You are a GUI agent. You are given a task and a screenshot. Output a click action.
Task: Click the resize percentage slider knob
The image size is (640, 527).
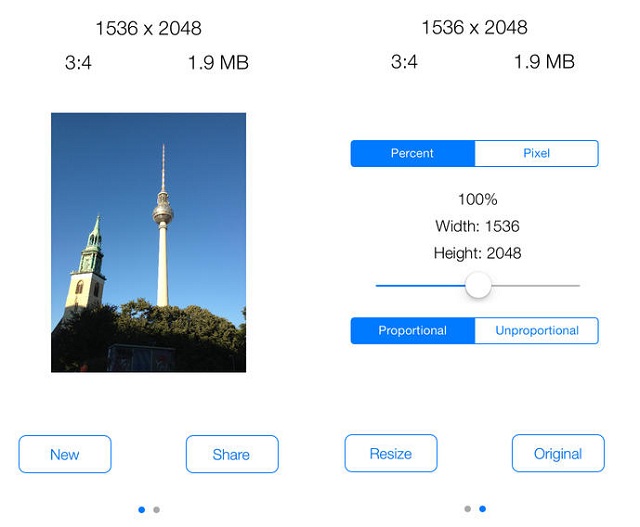point(478,285)
